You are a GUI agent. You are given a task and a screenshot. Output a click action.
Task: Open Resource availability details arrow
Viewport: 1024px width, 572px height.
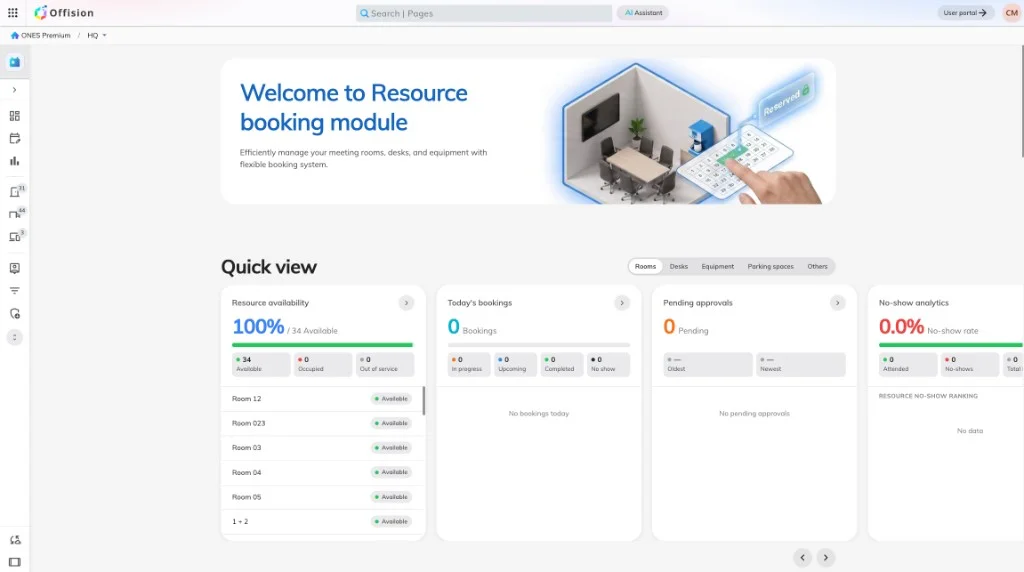point(406,303)
